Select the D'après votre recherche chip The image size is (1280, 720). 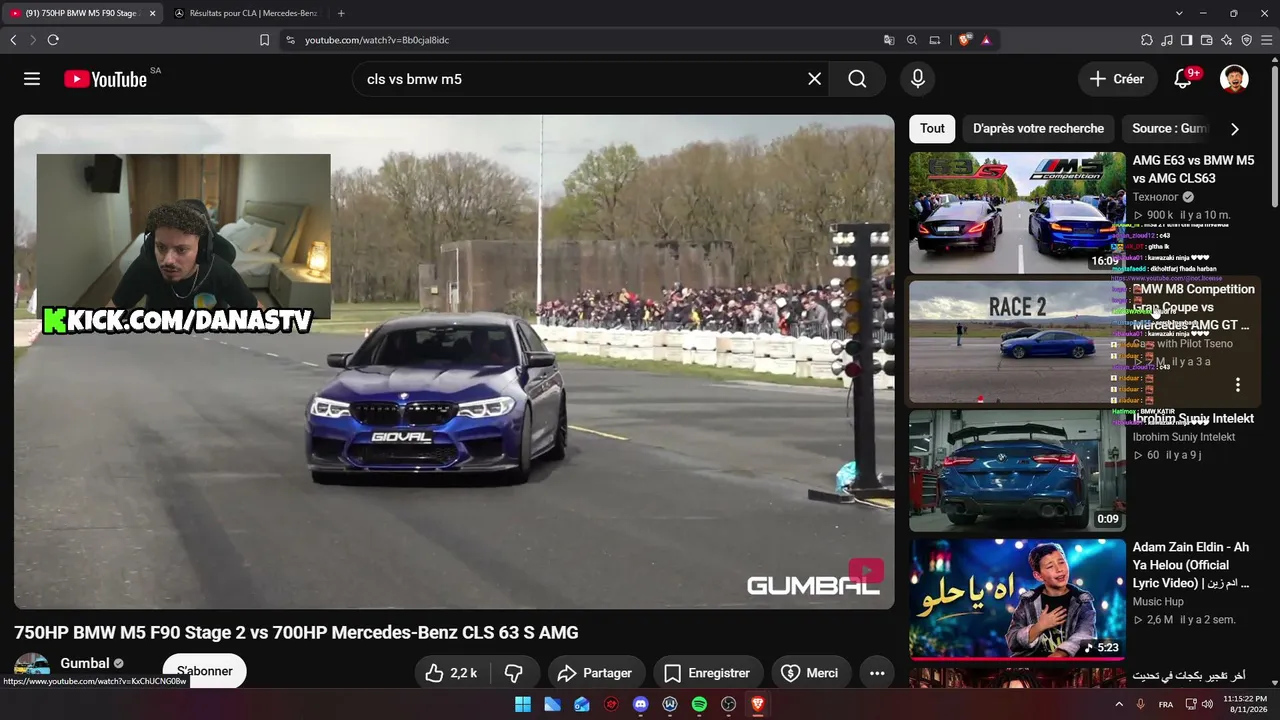1038,128
